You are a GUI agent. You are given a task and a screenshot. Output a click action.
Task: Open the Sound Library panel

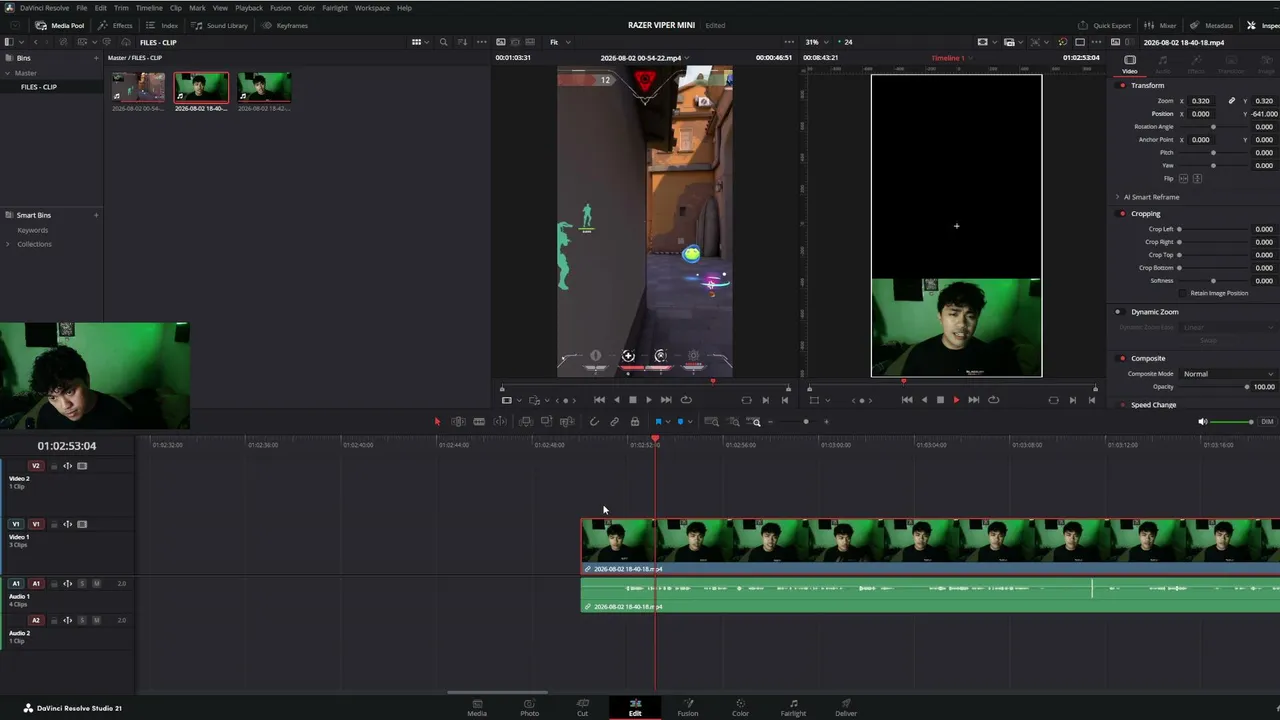coord(220,25)
